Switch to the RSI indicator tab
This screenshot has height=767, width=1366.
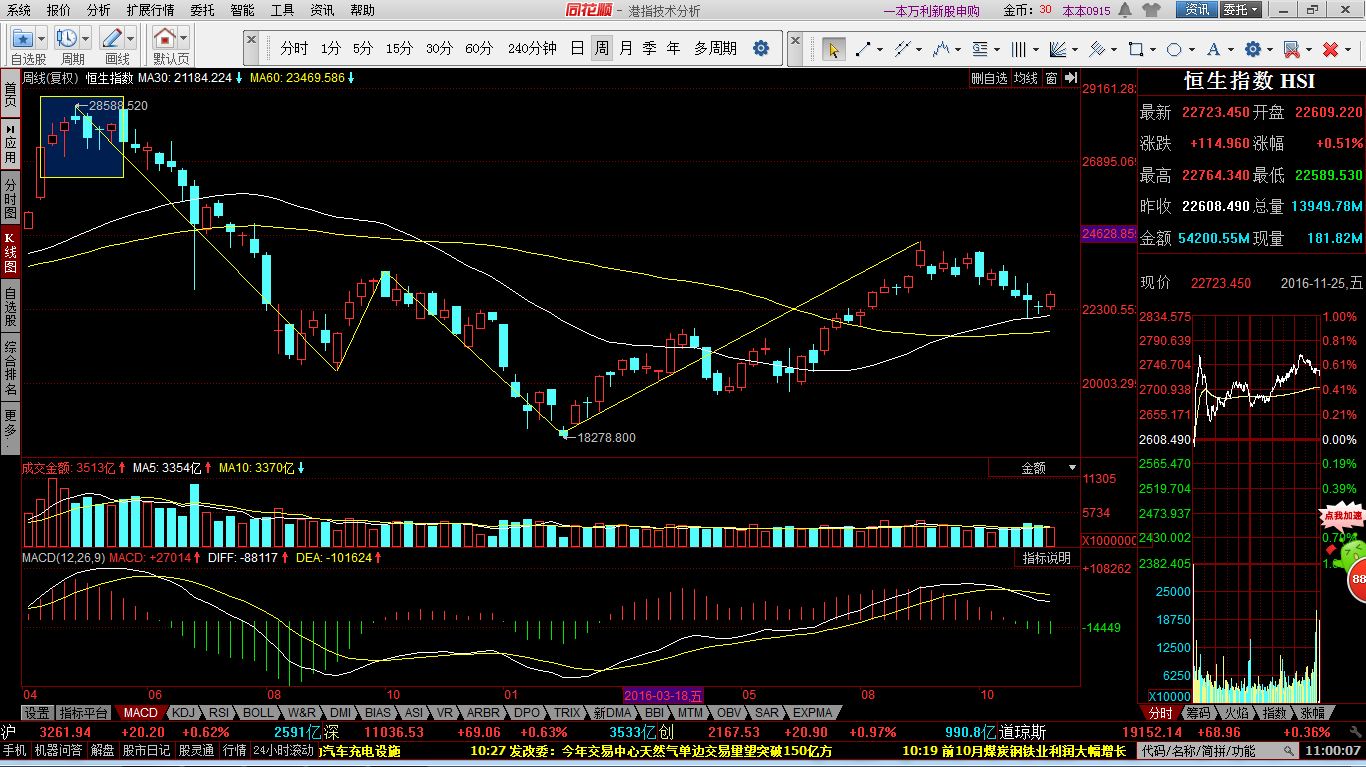[x=219, y=713]
